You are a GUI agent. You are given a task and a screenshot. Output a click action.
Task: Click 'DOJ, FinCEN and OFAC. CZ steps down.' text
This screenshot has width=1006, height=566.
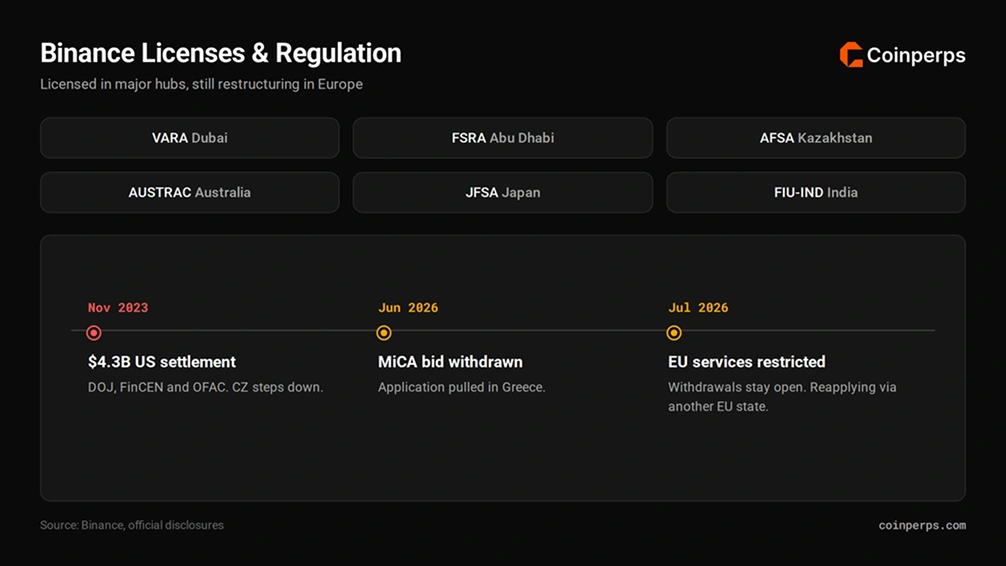tap(205, 388)
